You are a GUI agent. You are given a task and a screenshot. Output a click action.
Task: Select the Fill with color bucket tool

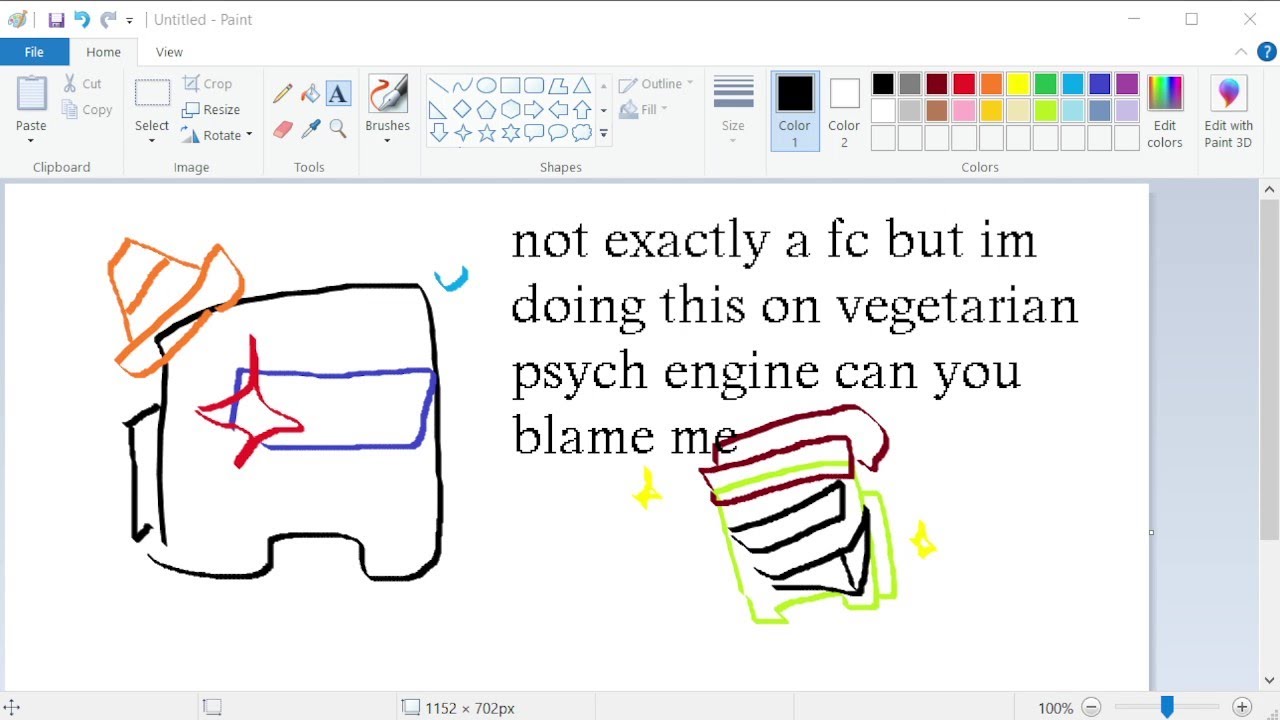[311, 93]
